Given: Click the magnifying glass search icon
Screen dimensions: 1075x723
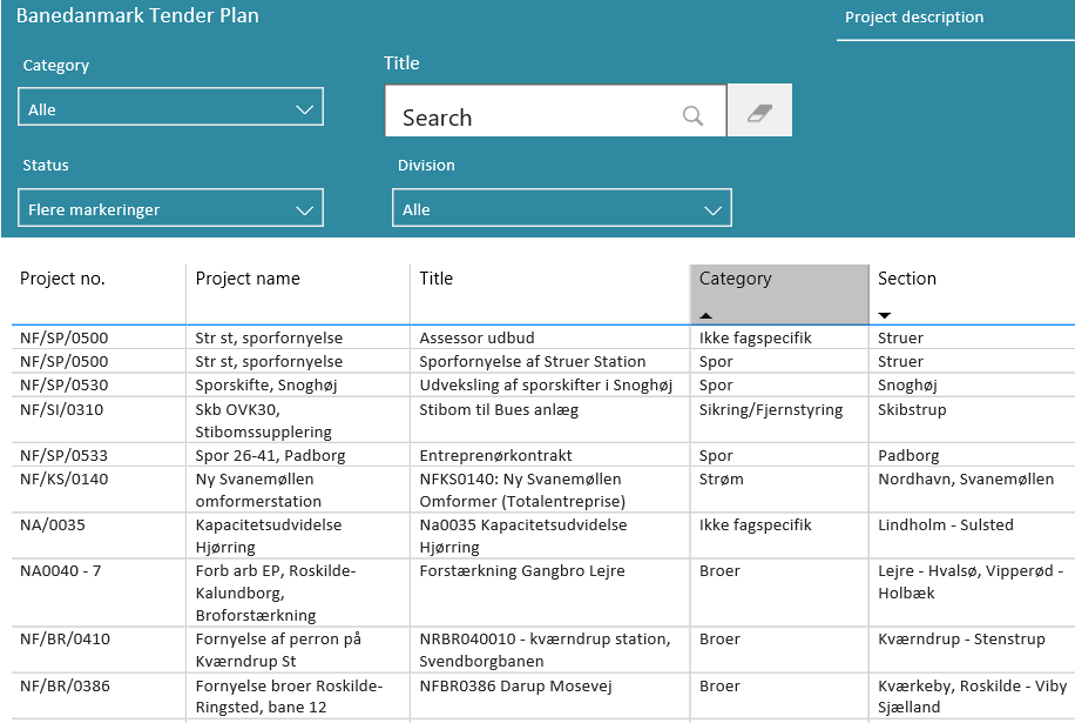Looking at the screenshot, I should point(693,116).
